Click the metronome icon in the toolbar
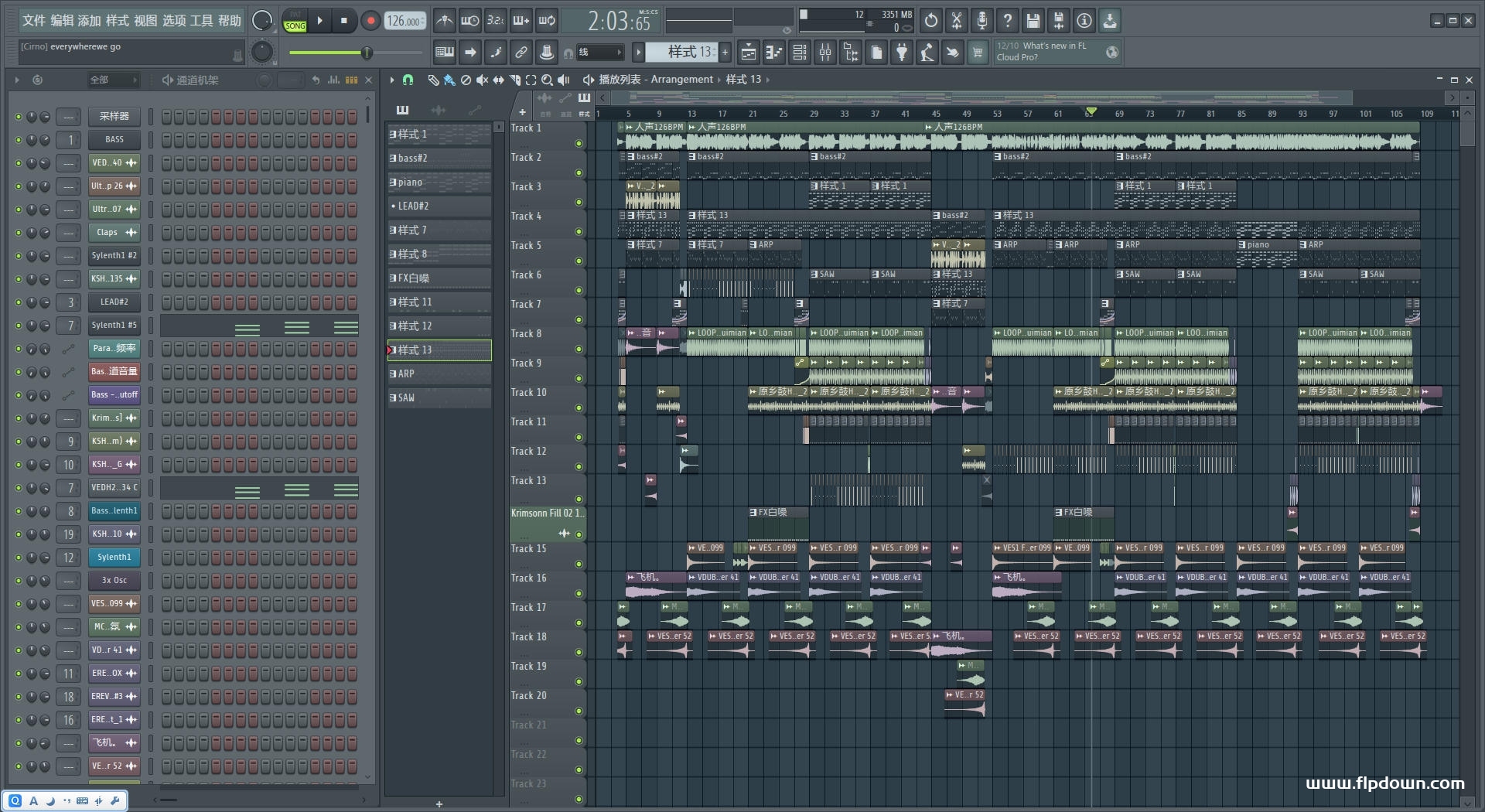1485x812 pixels. [x=444, y=21]
